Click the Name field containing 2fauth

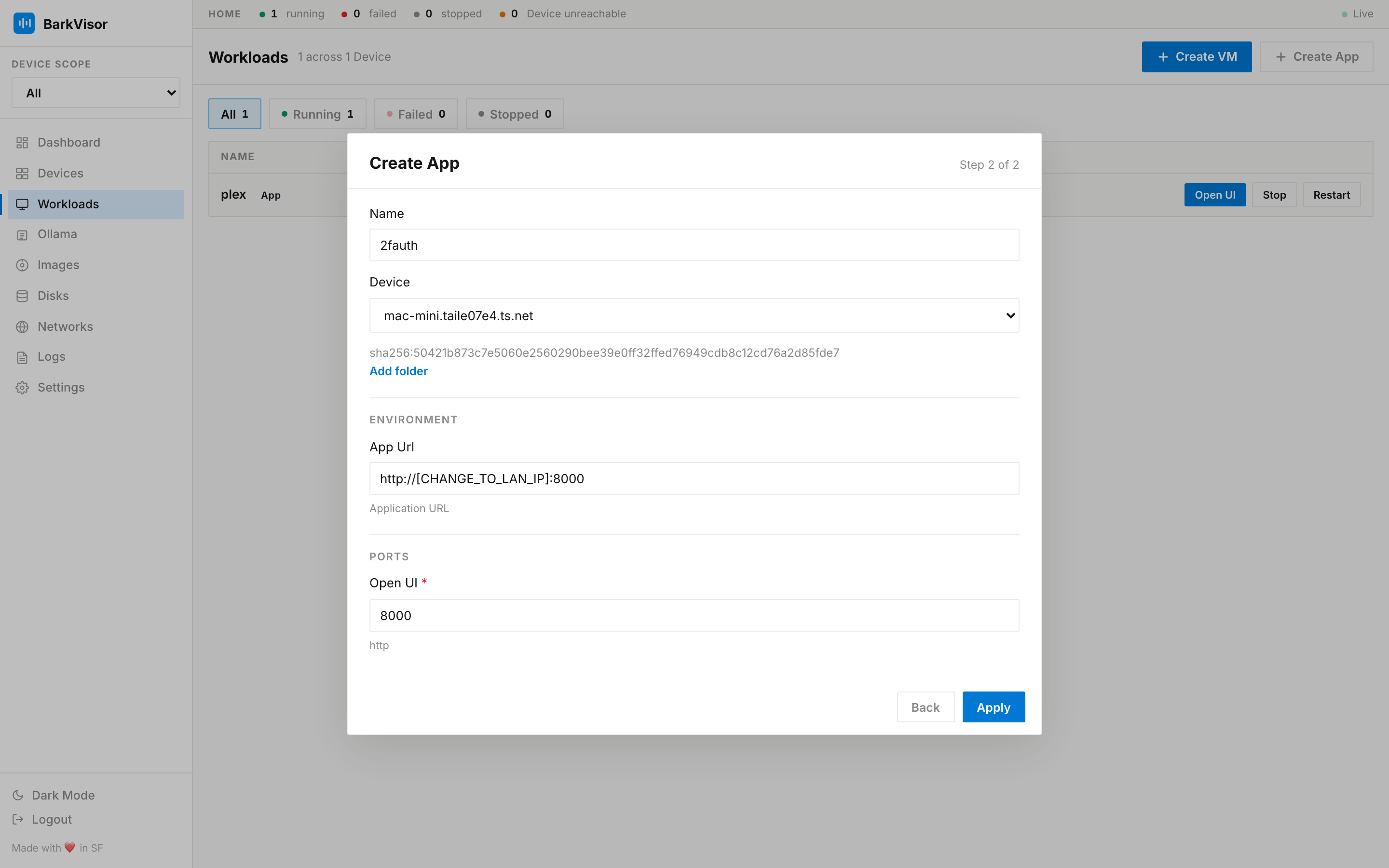[694, 245]
